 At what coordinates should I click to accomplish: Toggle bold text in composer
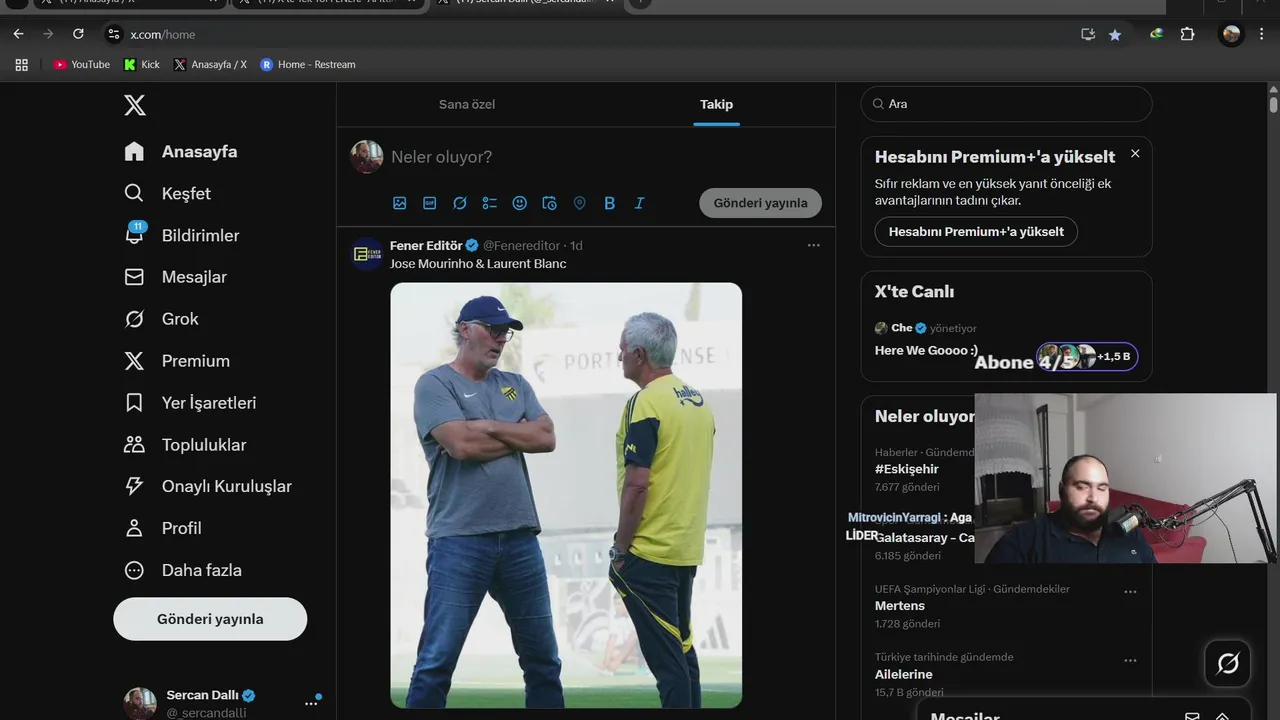[x=610, y=203]
